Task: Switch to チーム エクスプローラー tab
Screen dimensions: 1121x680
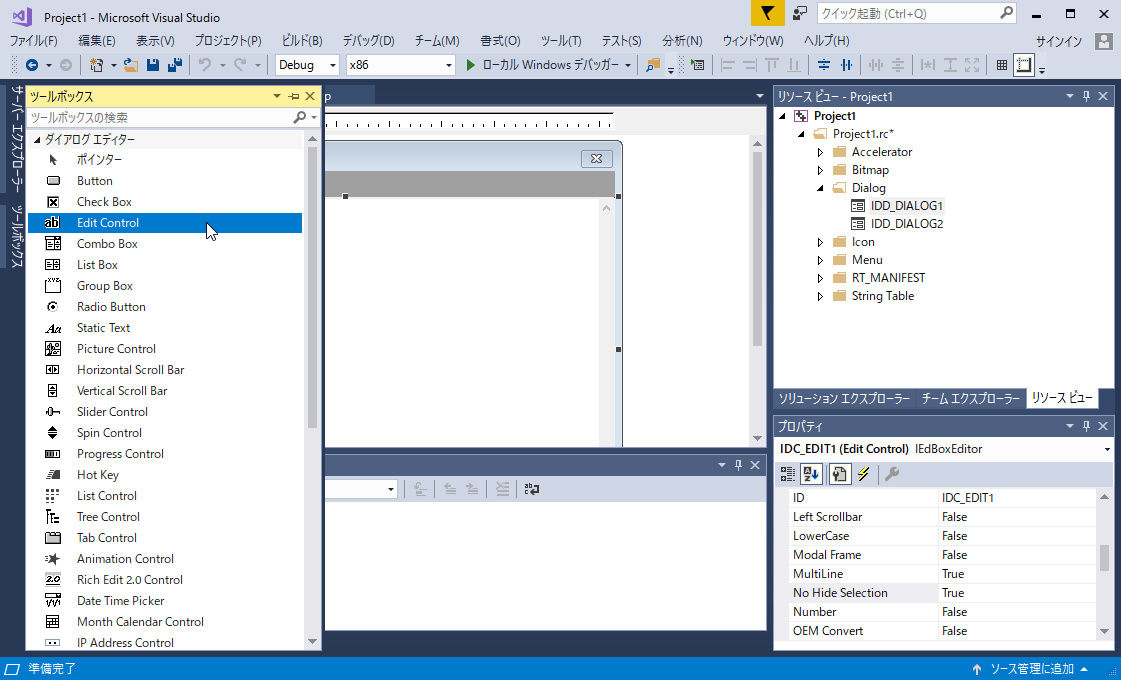Action: (970, 399)
